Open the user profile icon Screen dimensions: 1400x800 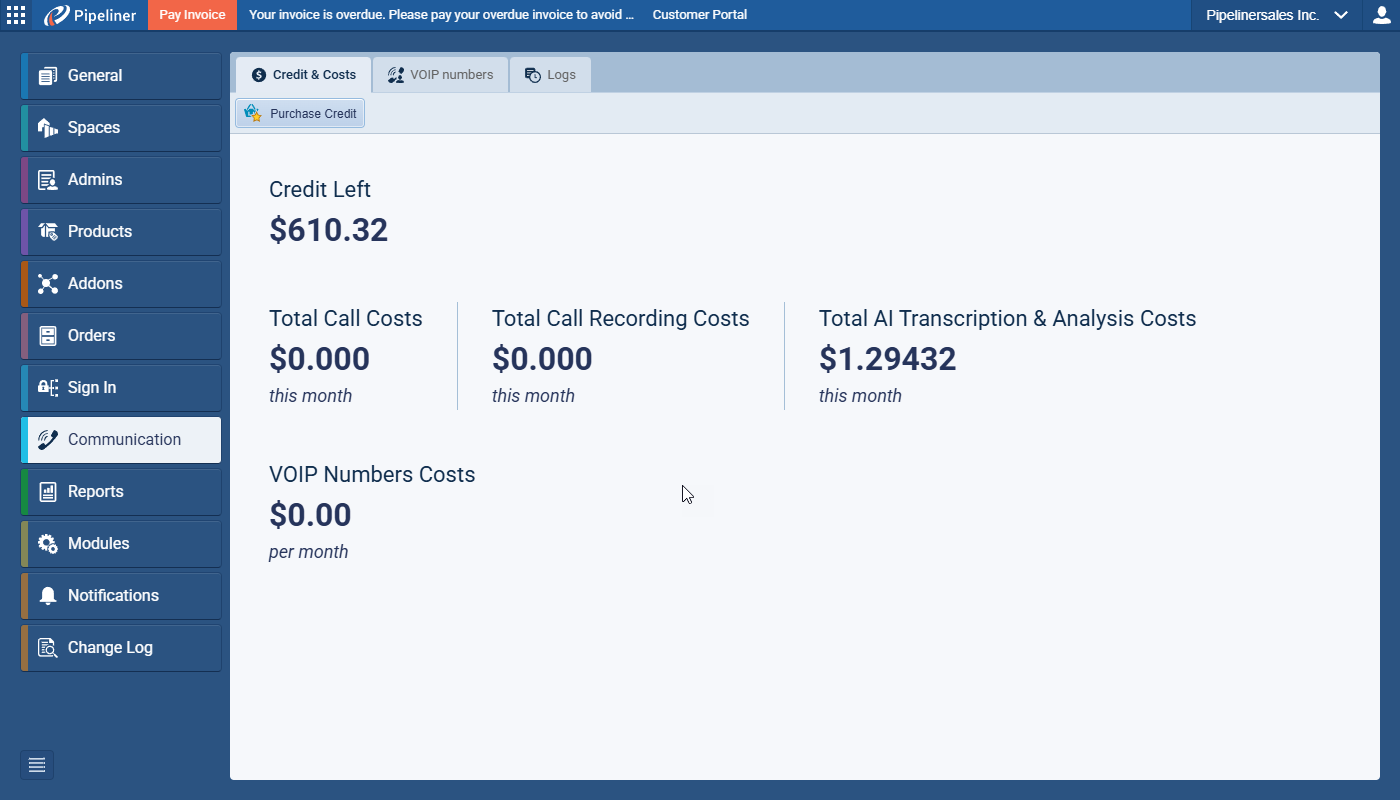(x=1381, y=15)
